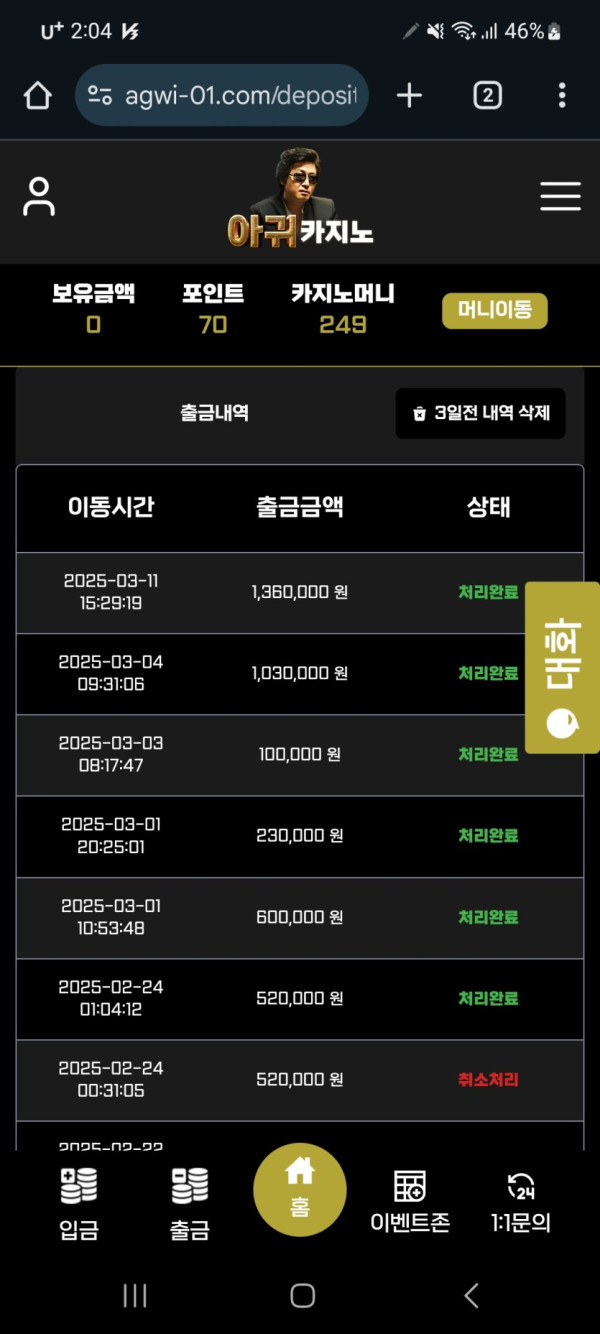Open 1:1문의 in bottom navigation

pos(520,1203)
